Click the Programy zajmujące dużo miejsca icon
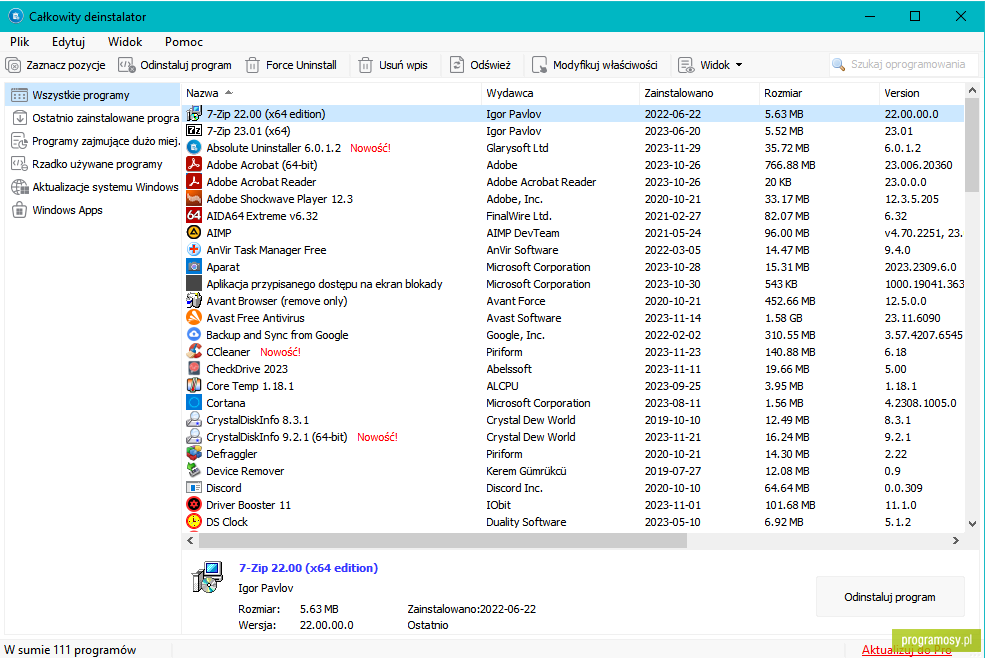This screenshot has width=987, height=658. (20, 141)
